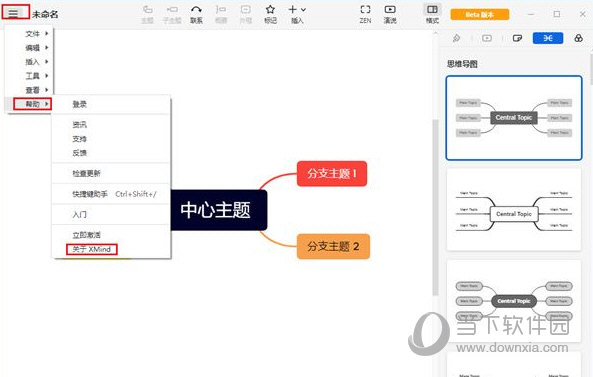The height and width of the screenshot is (377, 593).
Task: Open the 标记 marker star icon
Action: point(270,14)
